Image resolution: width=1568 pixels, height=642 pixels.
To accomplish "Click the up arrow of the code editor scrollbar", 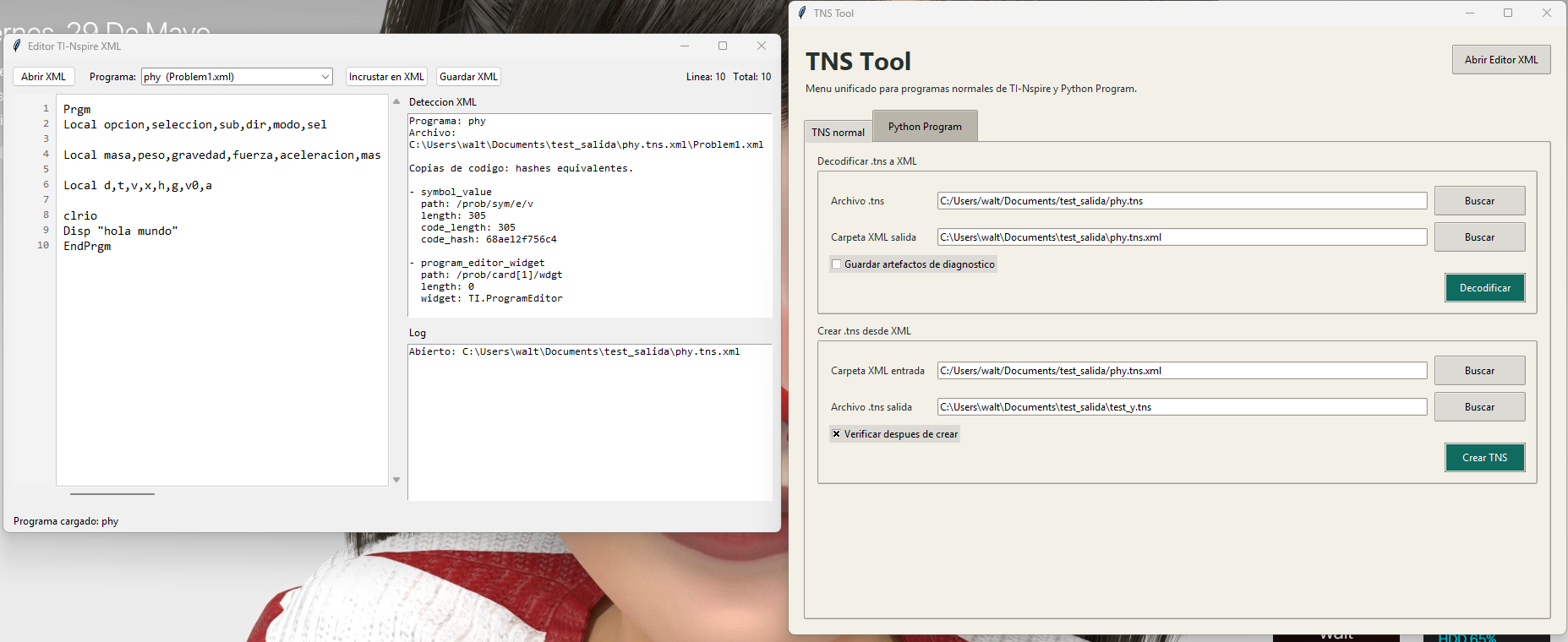I will [396, 101].
